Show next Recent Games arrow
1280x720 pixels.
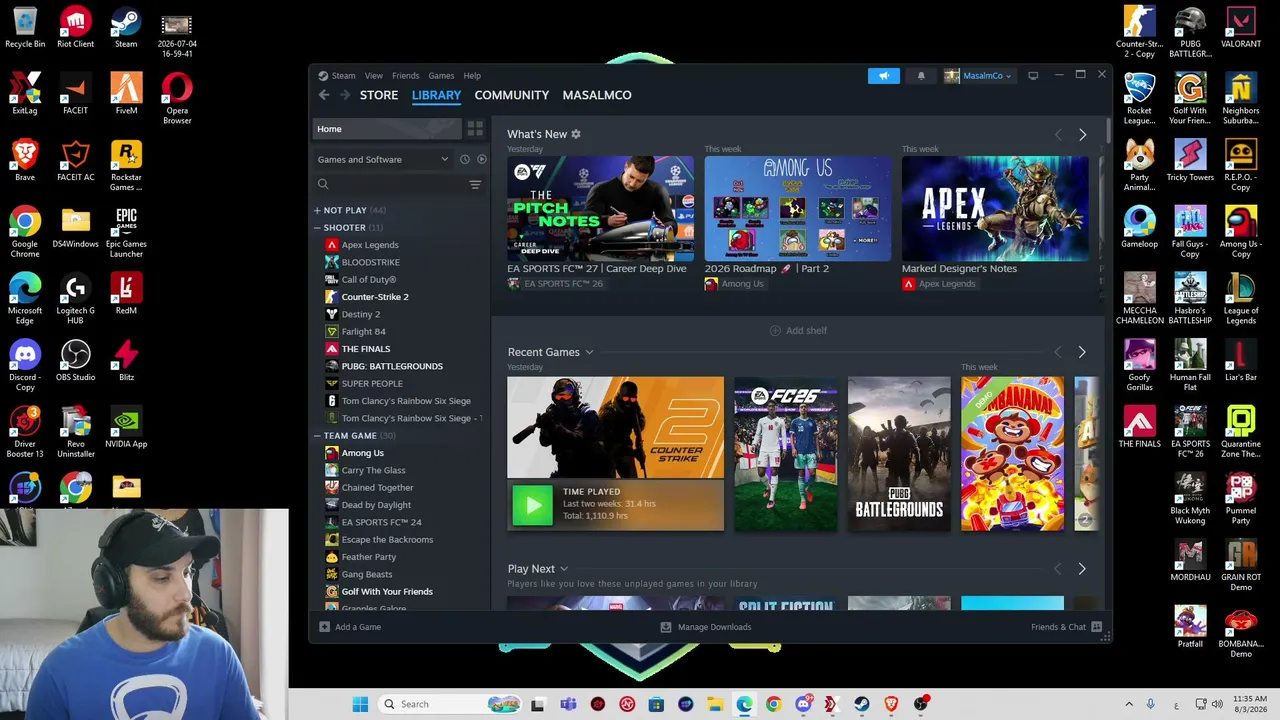point(1082,352)
